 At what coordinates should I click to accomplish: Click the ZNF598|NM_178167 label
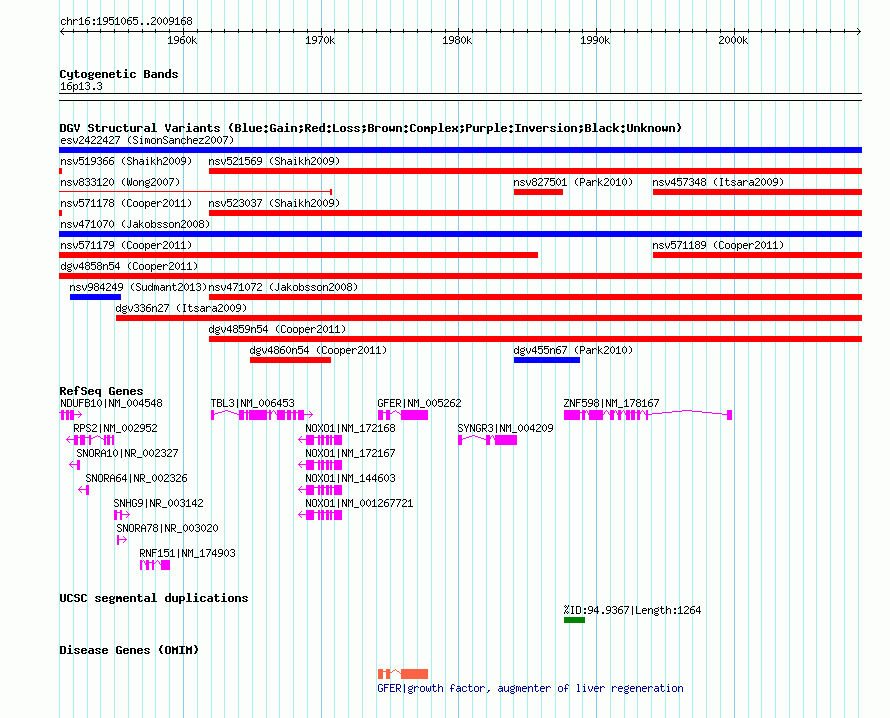tap(611, 403)
